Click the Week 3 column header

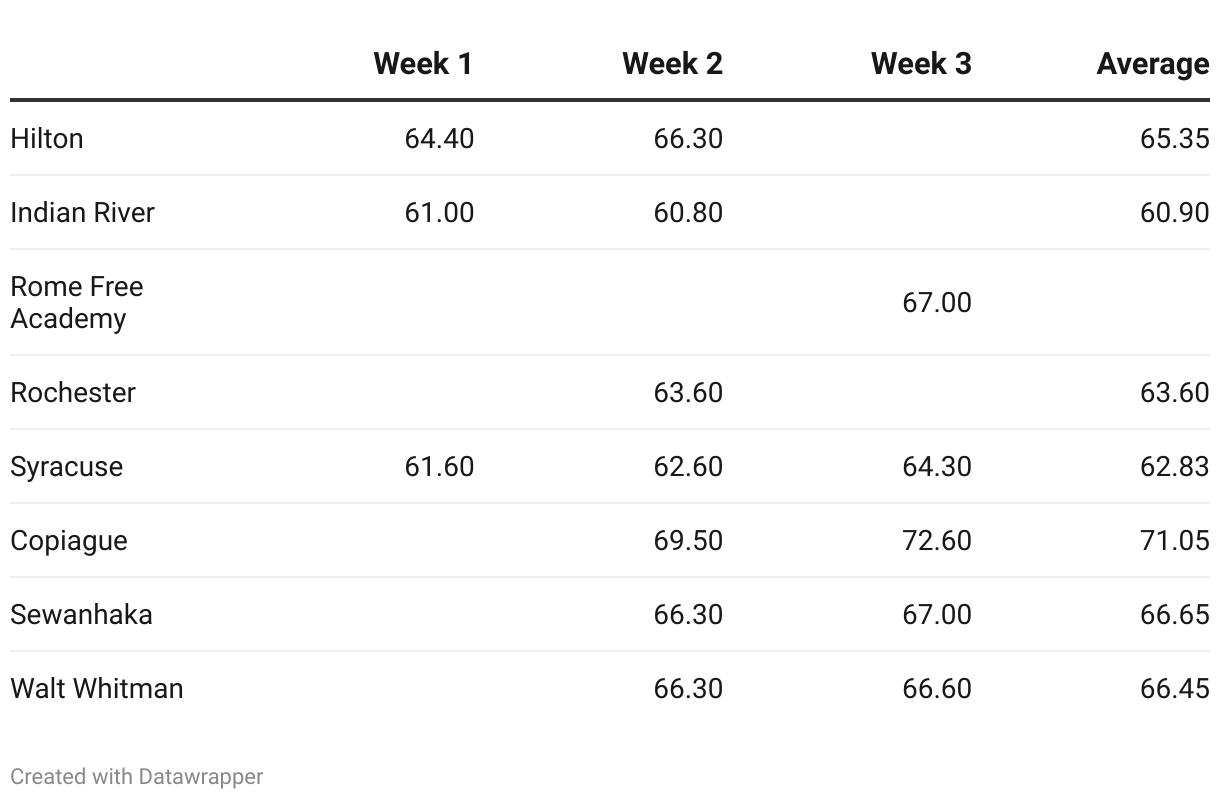[x=921, y=64]
